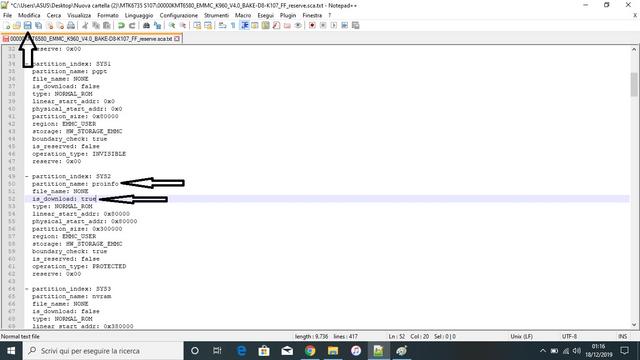Click the Redo toolbar icon
The height and width of the screenshot is (360, 640).
point(132,25)
